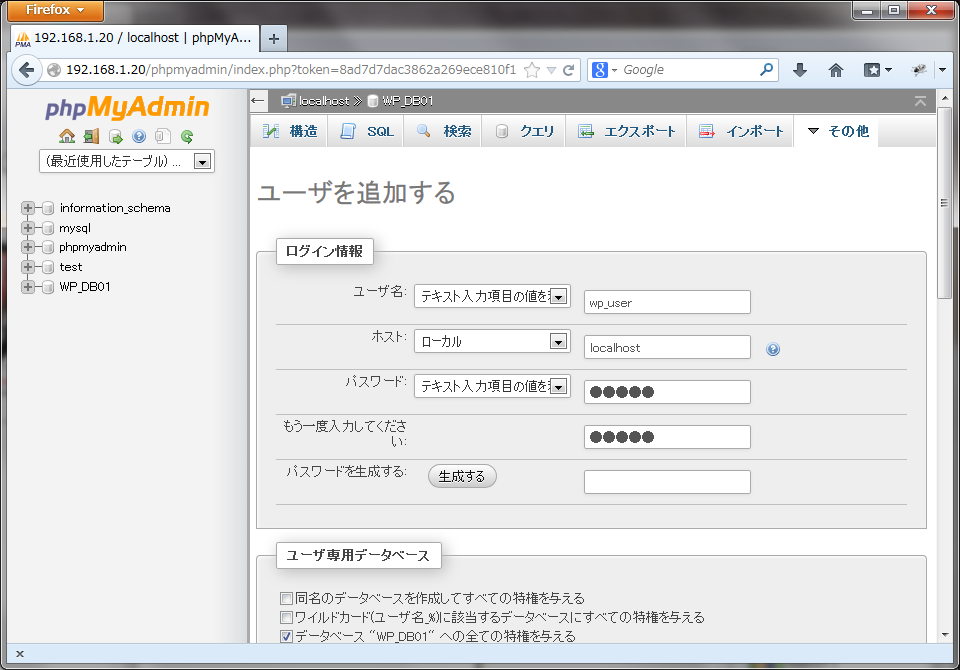Click the generated password output field
This screenshot has width=960, height=670.
[x=667, y=482]
